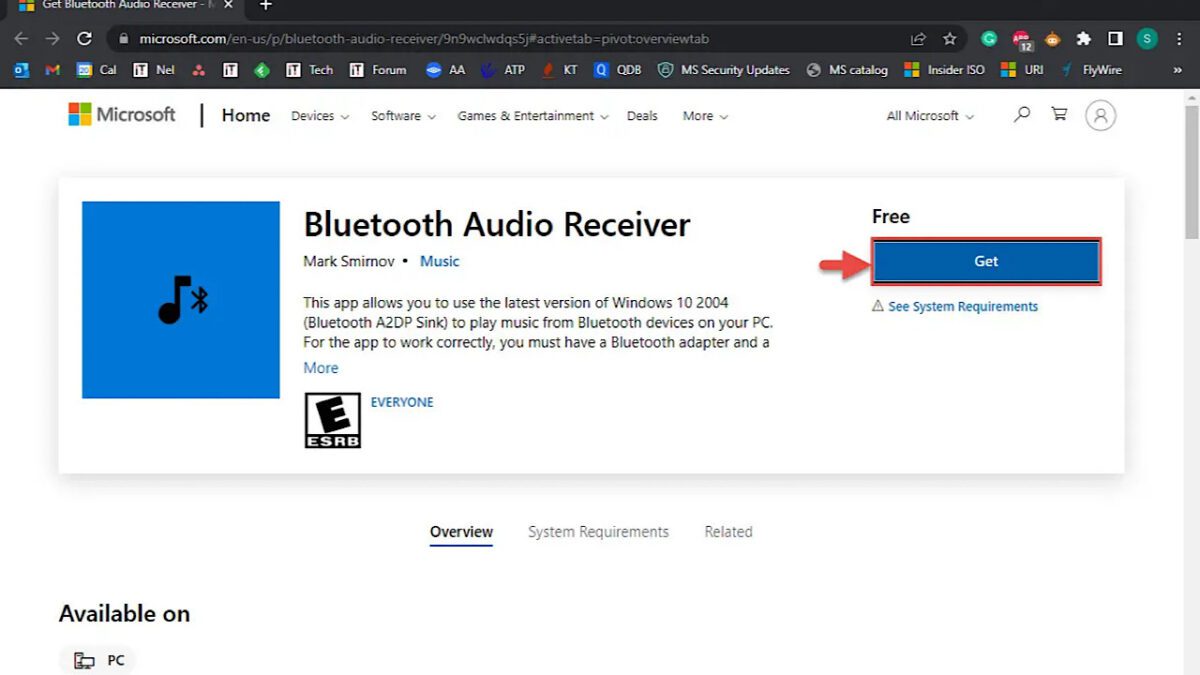Image resolution: width=1200 pixels, height=675 pixels.
Task: Click the Get button
Action: (x=986, y=261)
